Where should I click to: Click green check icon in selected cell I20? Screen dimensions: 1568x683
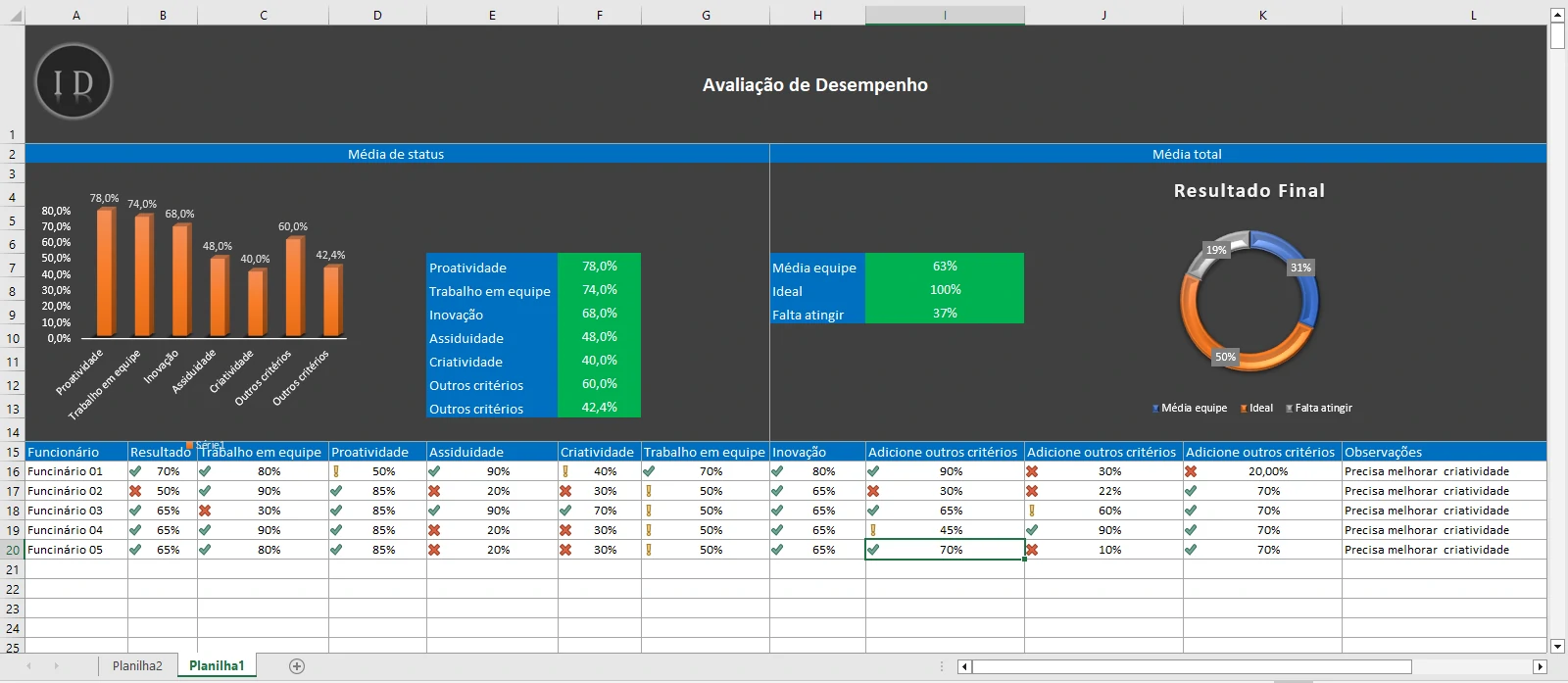(873, 550)
